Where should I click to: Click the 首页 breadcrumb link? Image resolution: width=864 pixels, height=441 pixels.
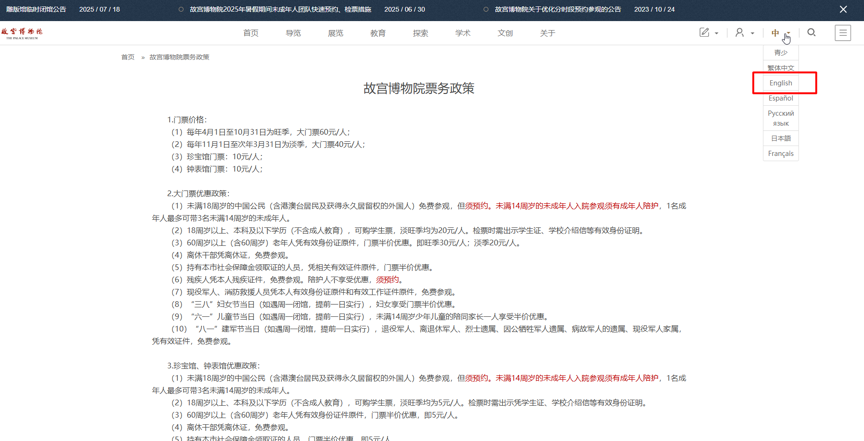tap(128, 57)
